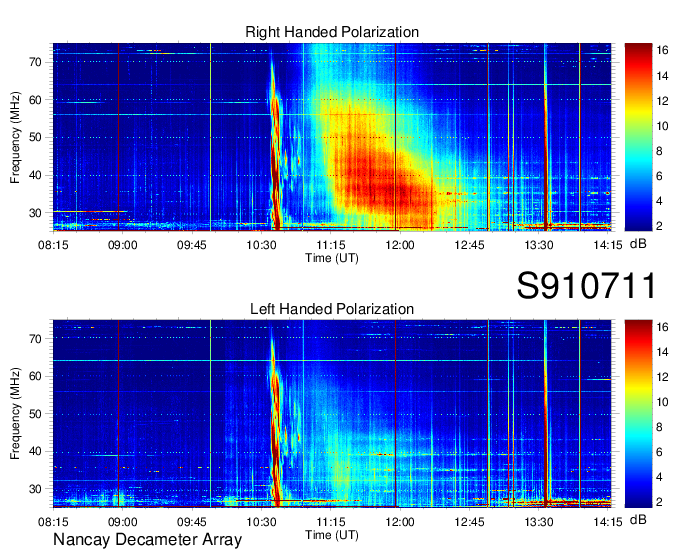Screen dimensions: 680x552
Task: Click the "09:00" time tick under Left Handed plot
Action: (122, 522)
